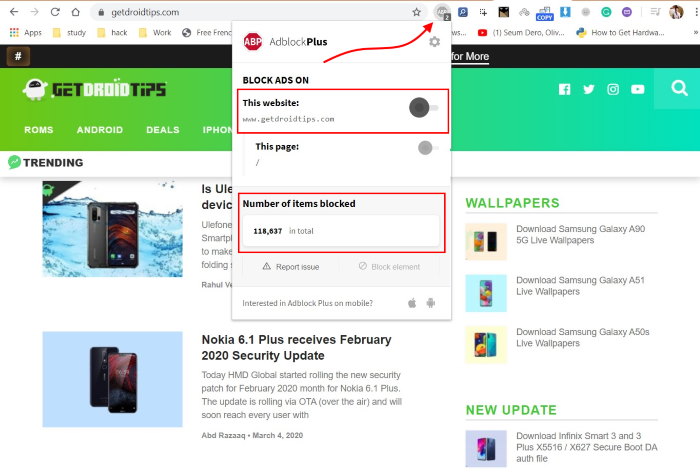
Task: Open the Seum Dero YouTube bookmark
Action: point(521,33)
